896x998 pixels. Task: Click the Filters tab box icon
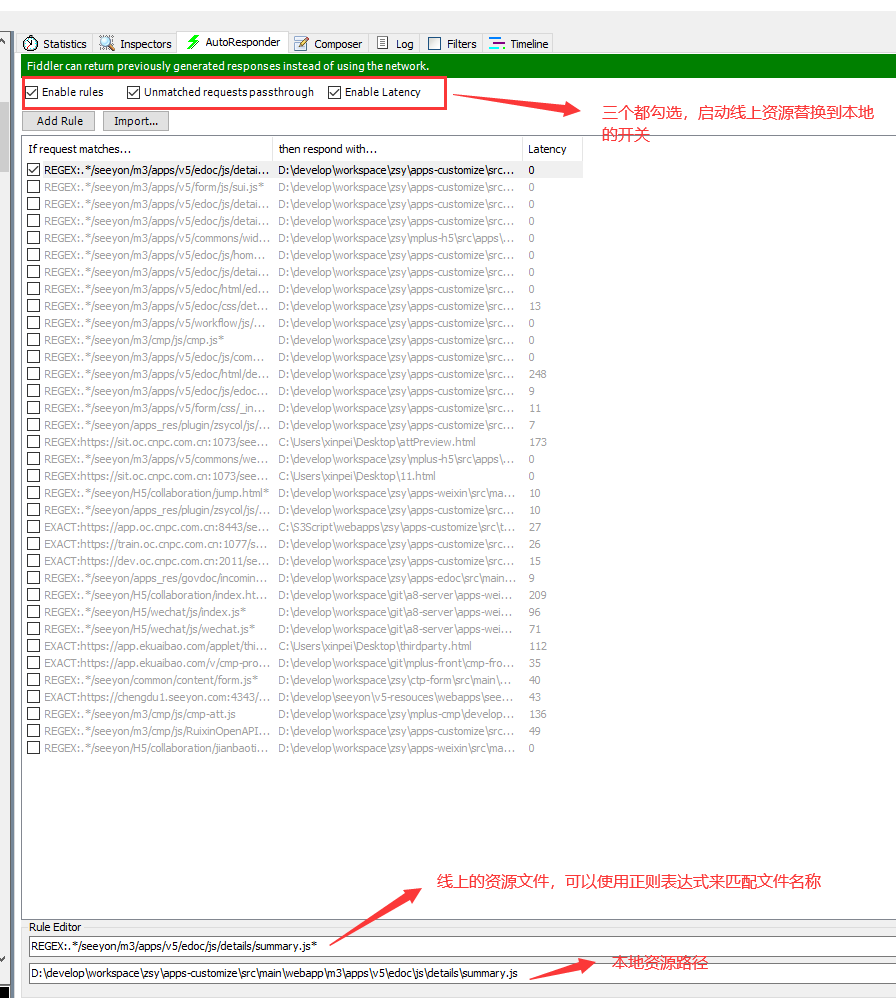coord(435,43)
